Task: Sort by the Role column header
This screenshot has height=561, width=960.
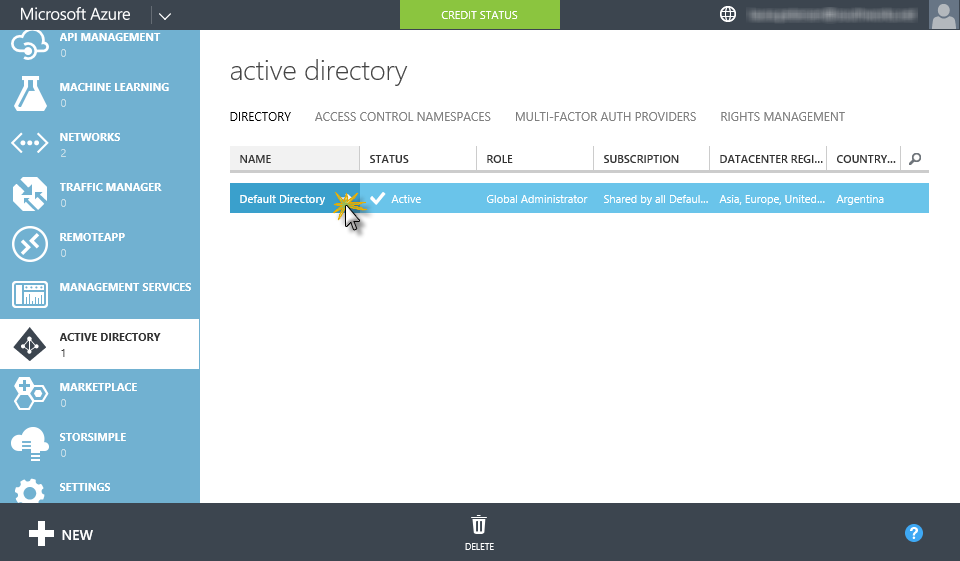Action: pos(535,159)
